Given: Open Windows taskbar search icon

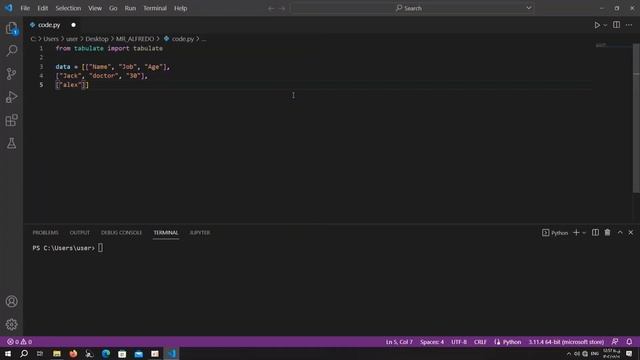Looking at the screenshot, I should point(24,353).
